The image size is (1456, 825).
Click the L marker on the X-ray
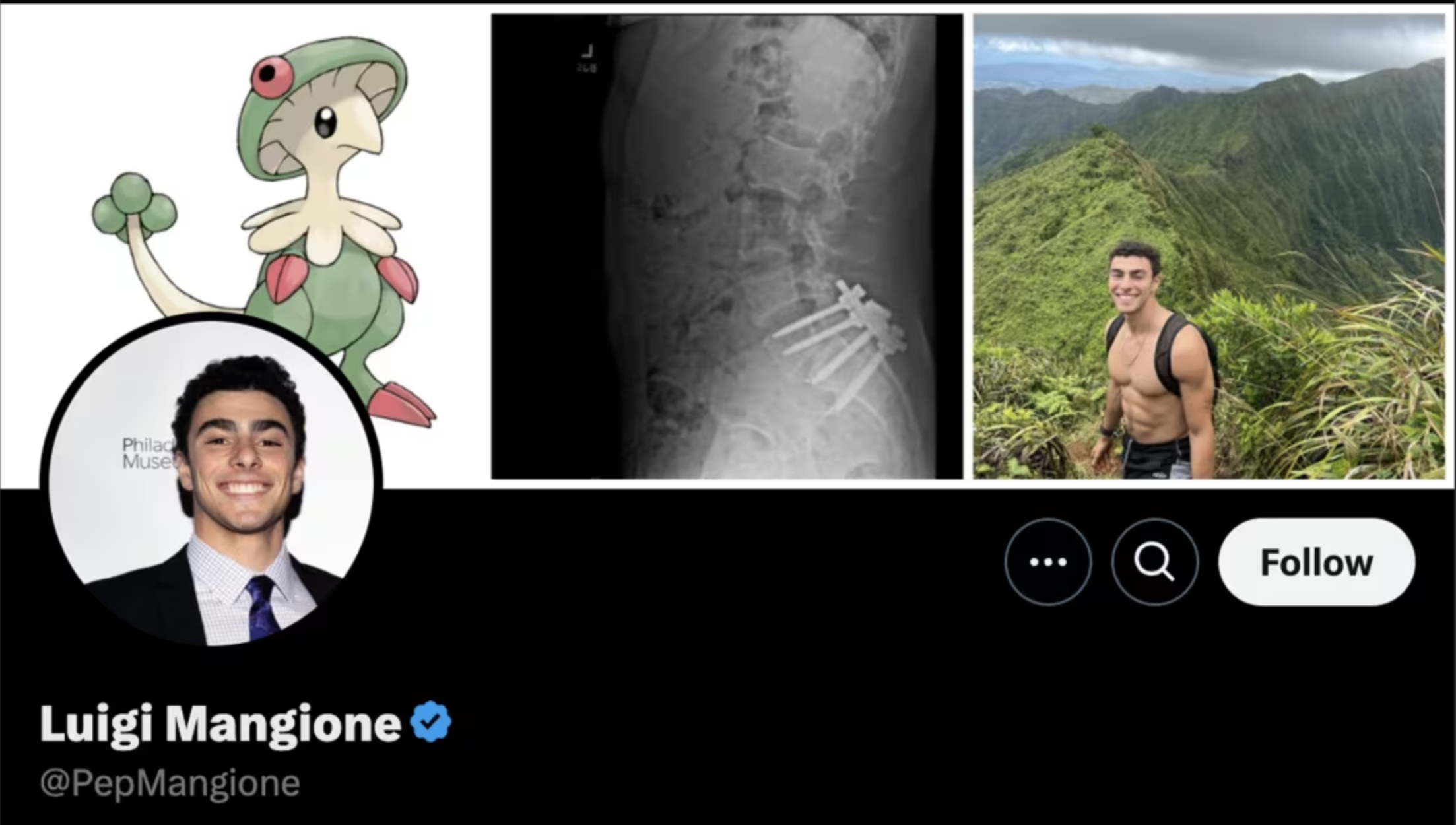[x=587, y=51]
